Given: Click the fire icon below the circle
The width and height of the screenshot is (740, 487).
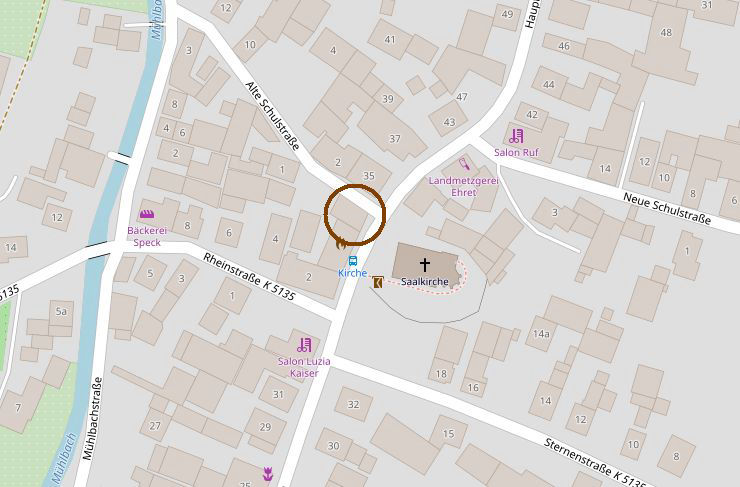Looking at the screenshot, I should pyautogui.click(x=340, y=244).
